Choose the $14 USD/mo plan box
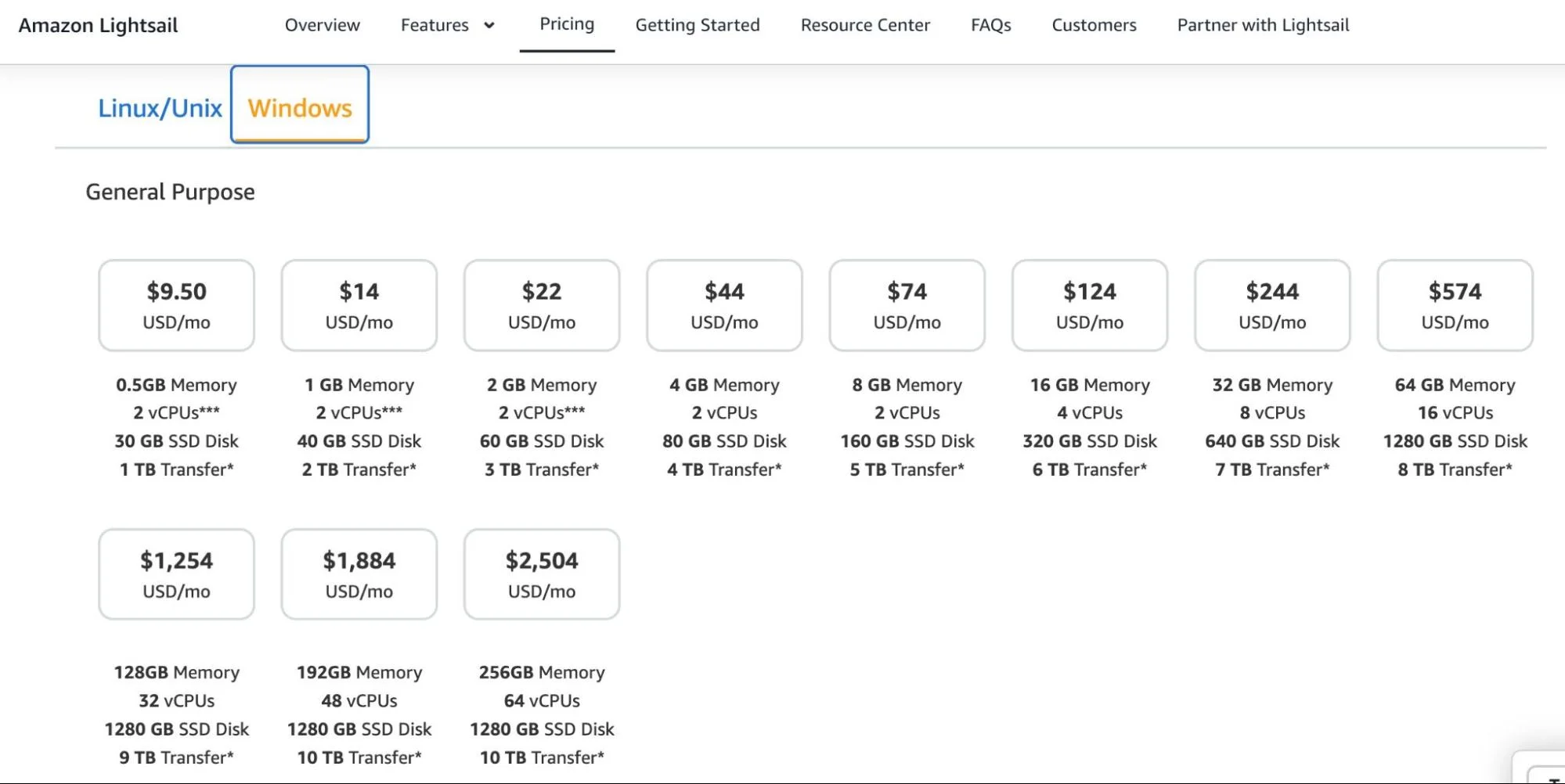 (x=359, y=305)
